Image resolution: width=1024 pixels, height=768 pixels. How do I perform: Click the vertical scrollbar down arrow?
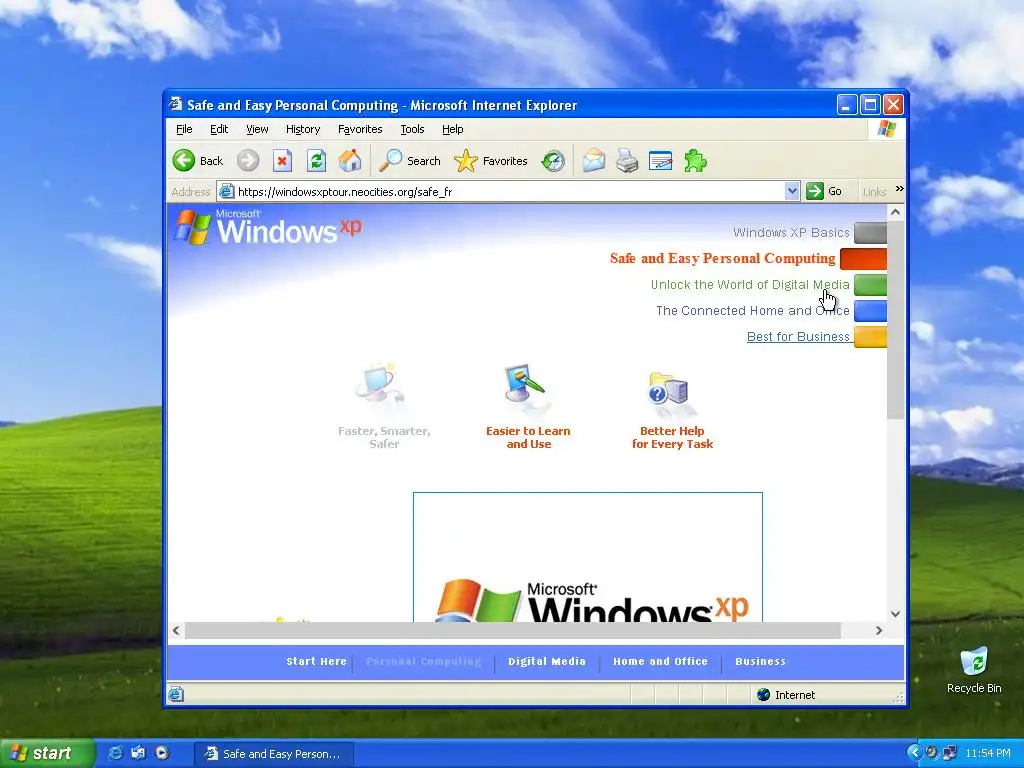(895, 614)
